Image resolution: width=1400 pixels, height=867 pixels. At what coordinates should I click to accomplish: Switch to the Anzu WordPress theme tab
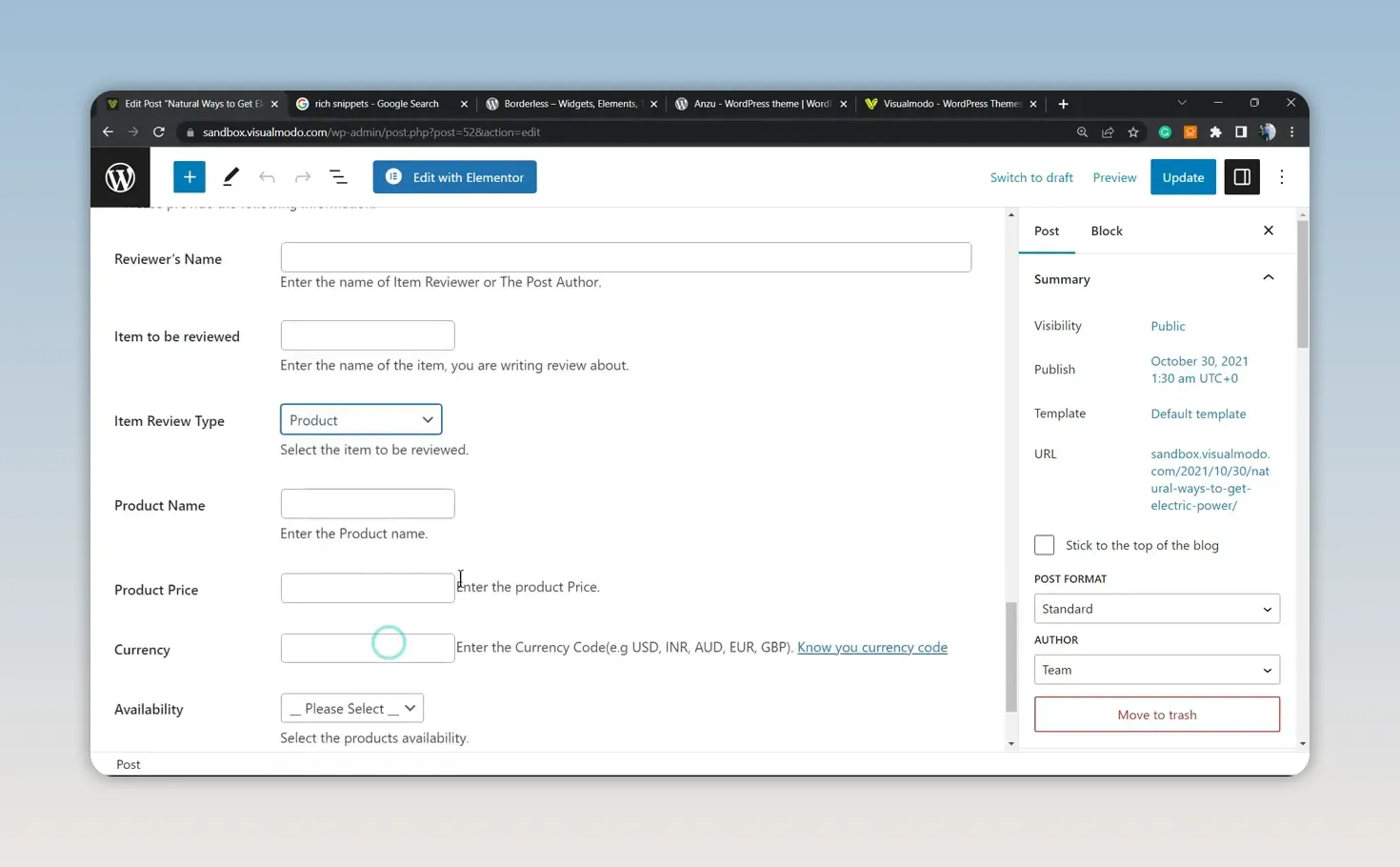(x=760, y=104)
